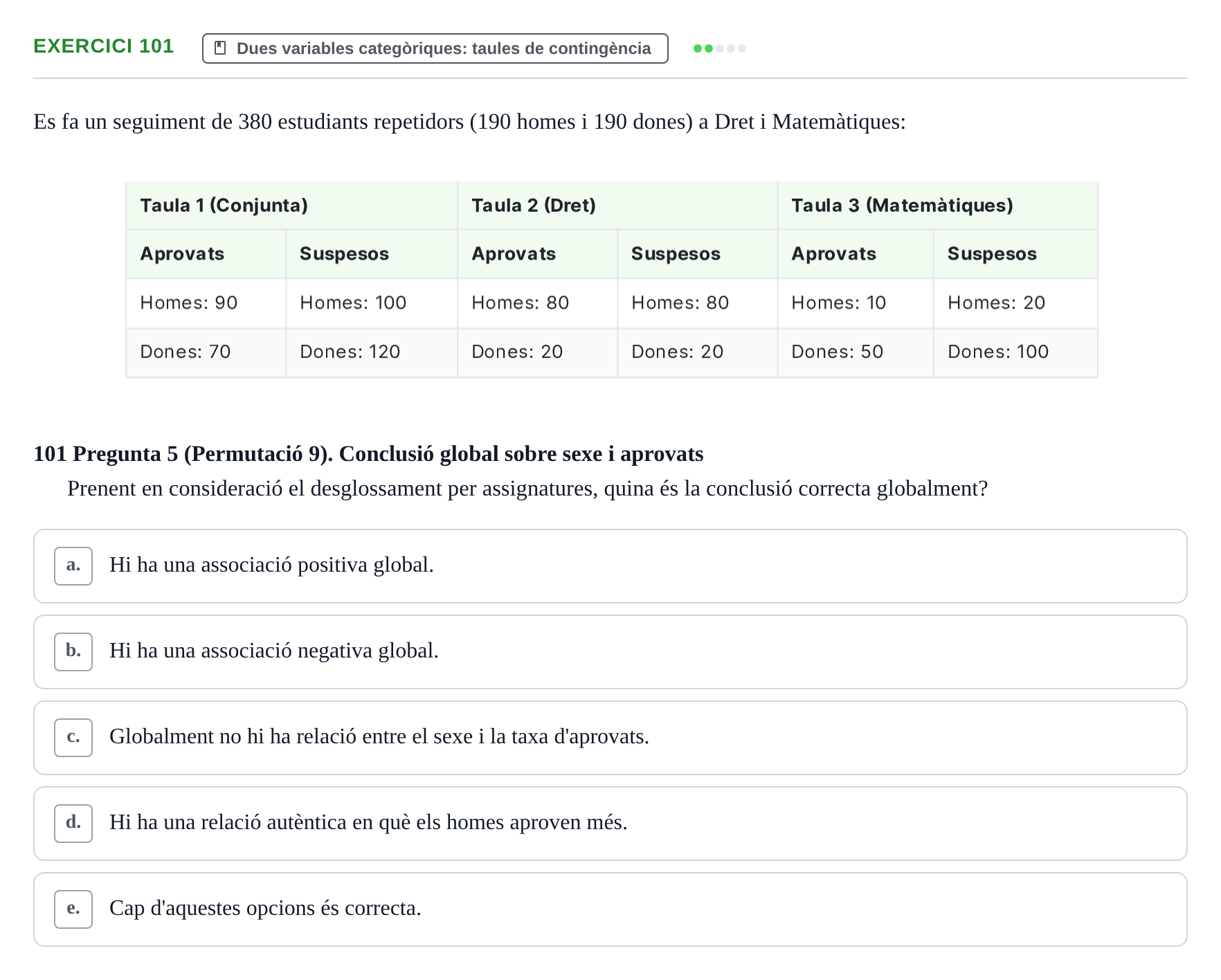Select the 'Dones: 120' table cell
The width and height of the screenshot is (1221, 980).
tap(372, 352)
